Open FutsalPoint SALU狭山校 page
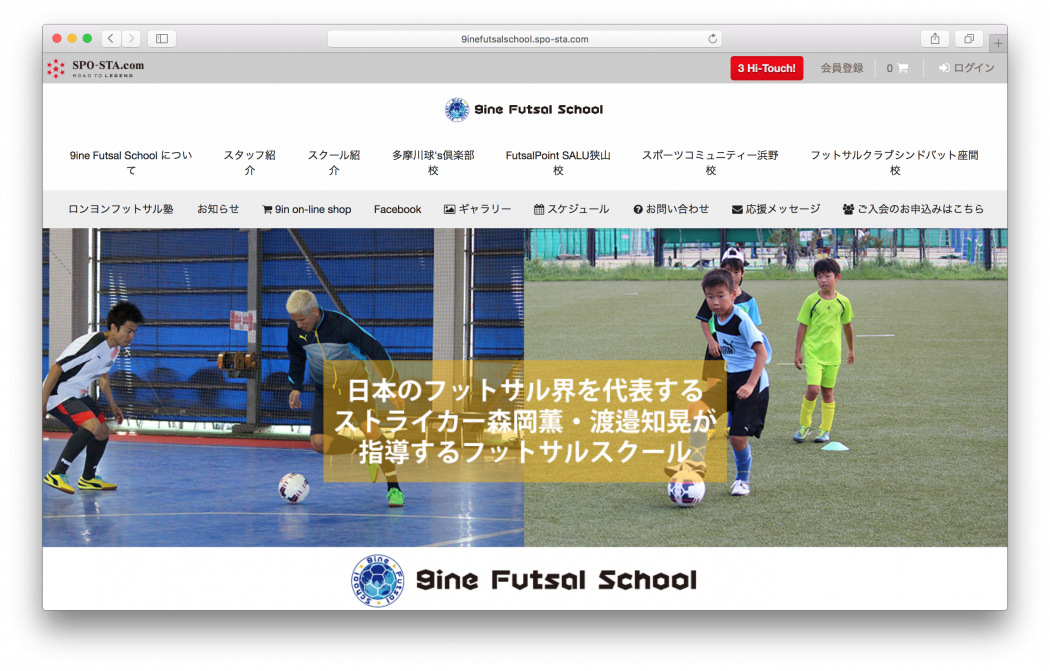The width and height of the screenshot is (1050, 671). (558, 163)
